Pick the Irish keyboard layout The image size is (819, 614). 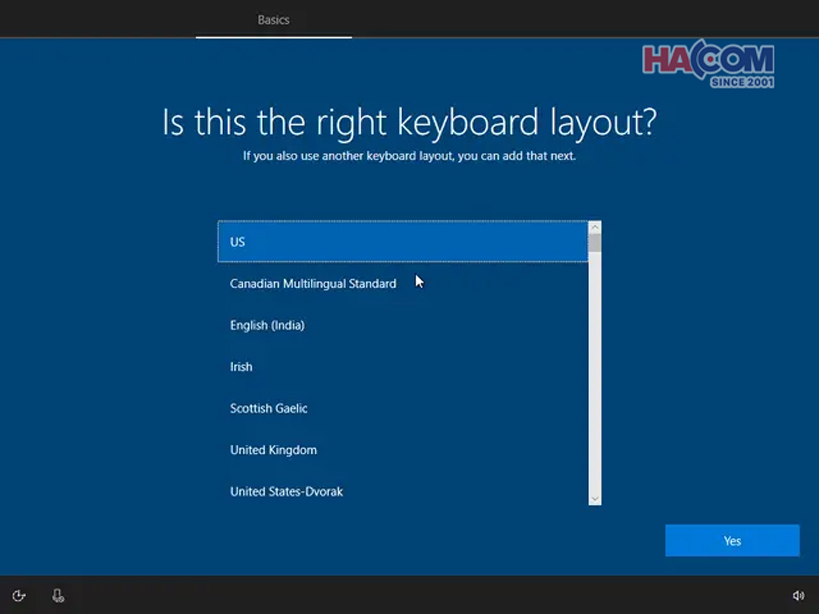pyautogui.click(x=241, y=367)
